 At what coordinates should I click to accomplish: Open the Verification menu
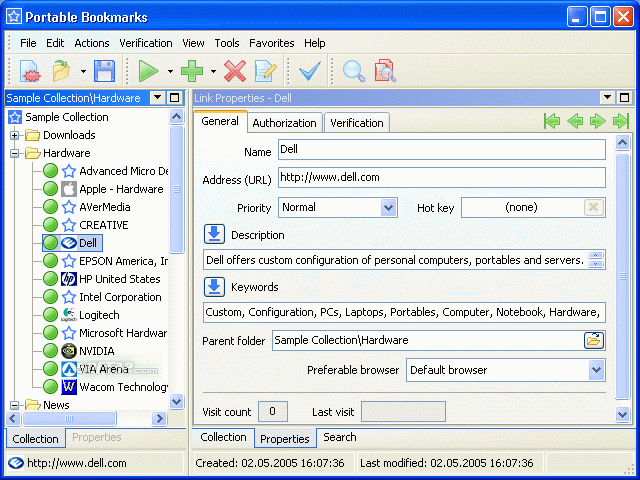[x=146, y=43]
